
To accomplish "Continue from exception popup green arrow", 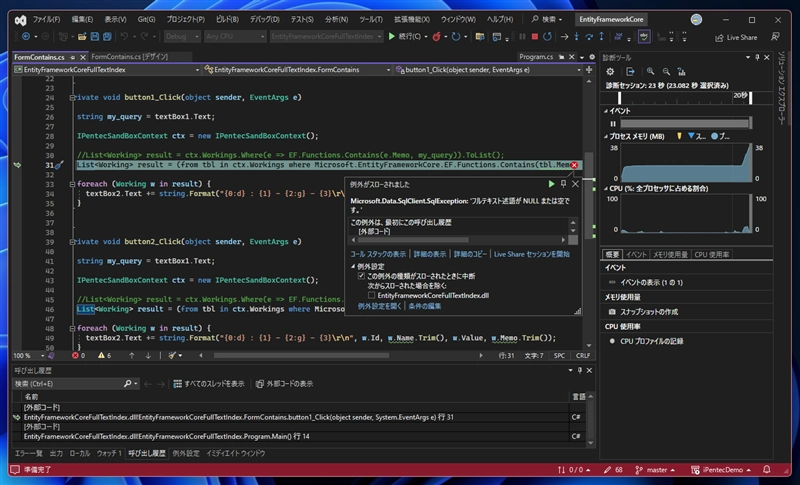I will pyautogui.click(x=551, y=184).
